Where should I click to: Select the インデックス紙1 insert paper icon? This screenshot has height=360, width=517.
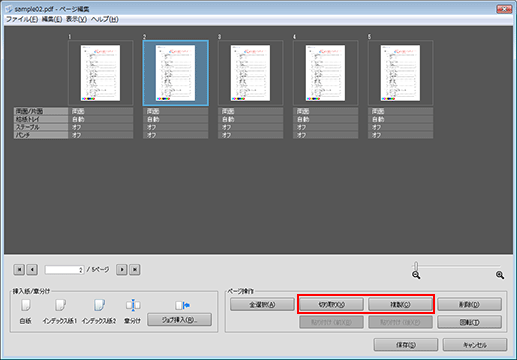(60, 305)
